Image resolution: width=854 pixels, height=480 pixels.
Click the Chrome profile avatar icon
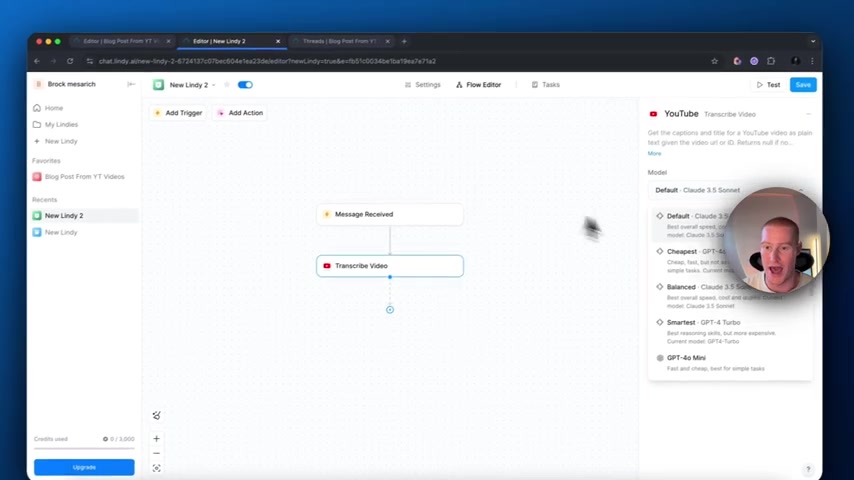[796, 62]
